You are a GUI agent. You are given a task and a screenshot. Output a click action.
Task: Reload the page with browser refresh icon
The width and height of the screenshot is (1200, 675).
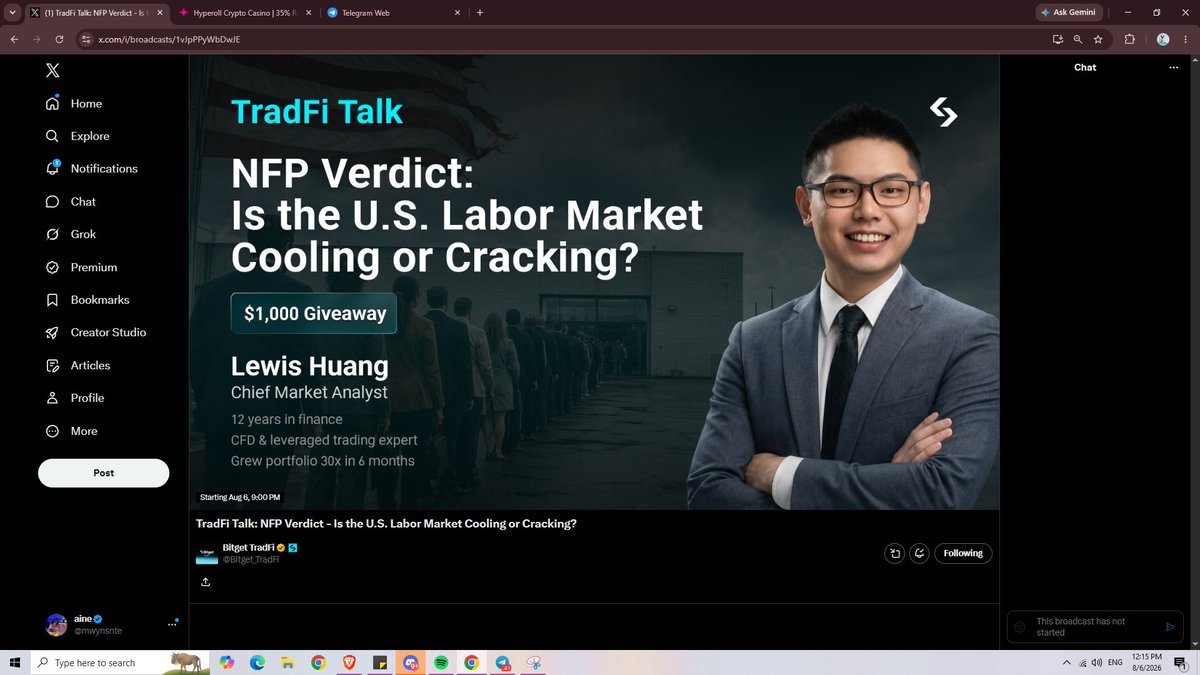tap(60, 39)
